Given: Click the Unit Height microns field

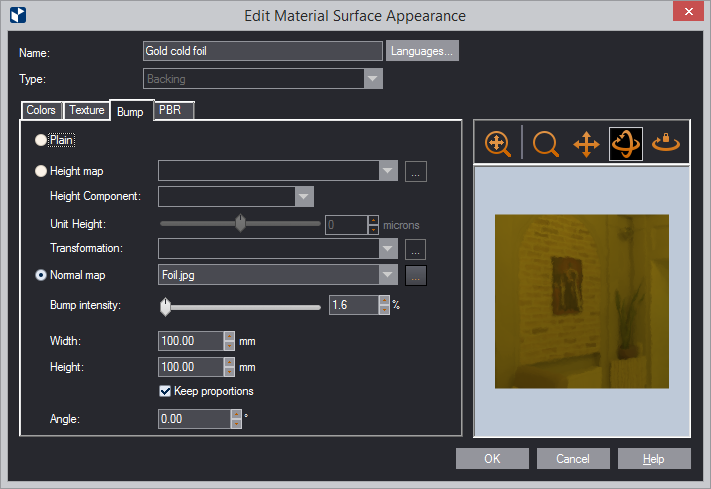Looking at the screenshot, I should pos(346,225).
